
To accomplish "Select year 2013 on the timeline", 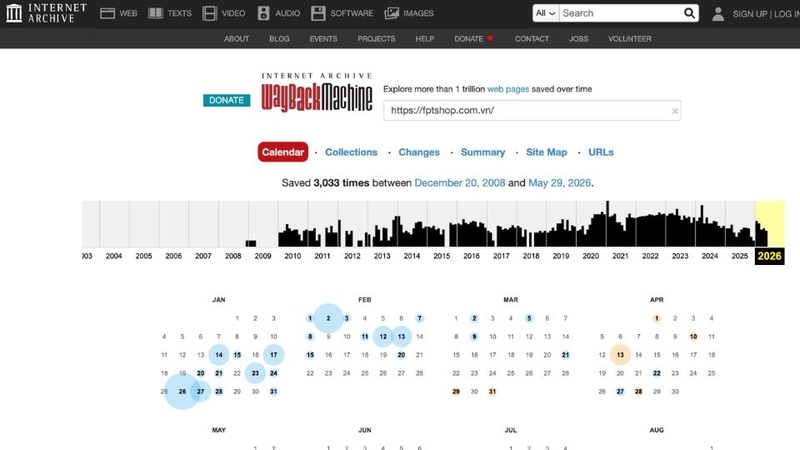I will coord(382,256).
